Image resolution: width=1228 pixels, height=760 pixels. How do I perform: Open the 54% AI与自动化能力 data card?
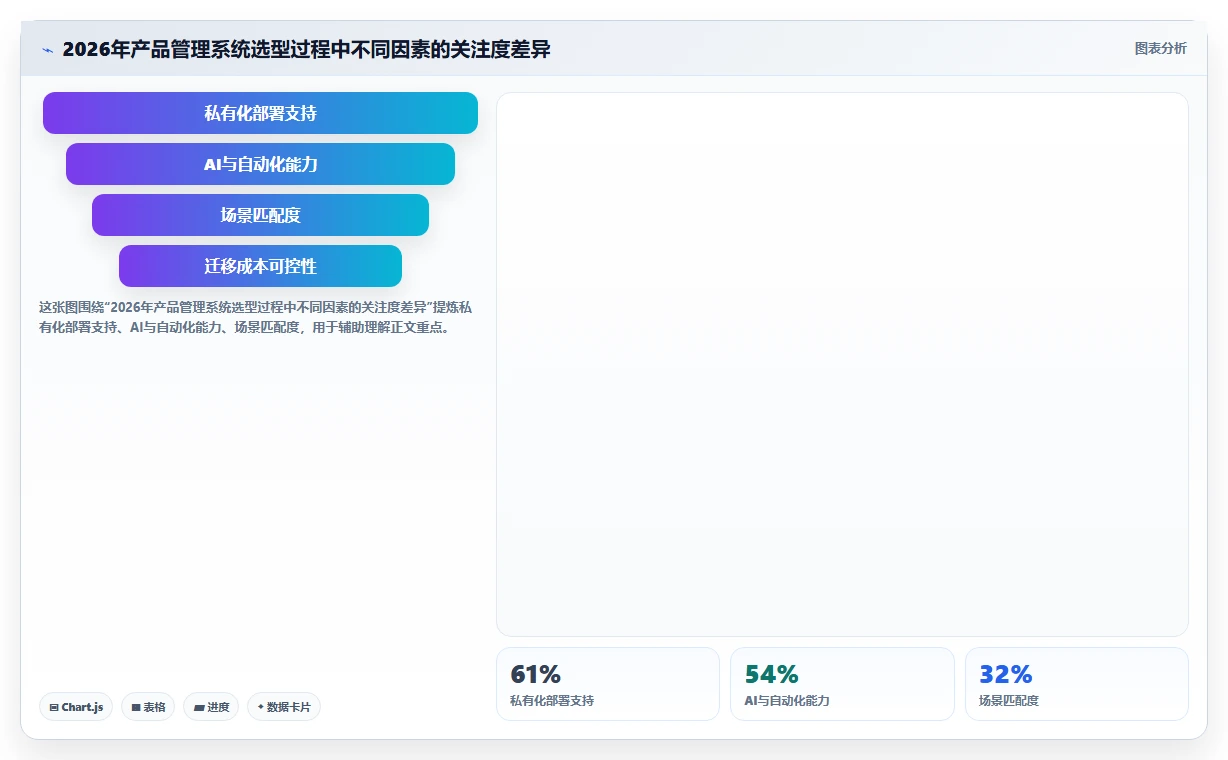[x=842, y=684]
